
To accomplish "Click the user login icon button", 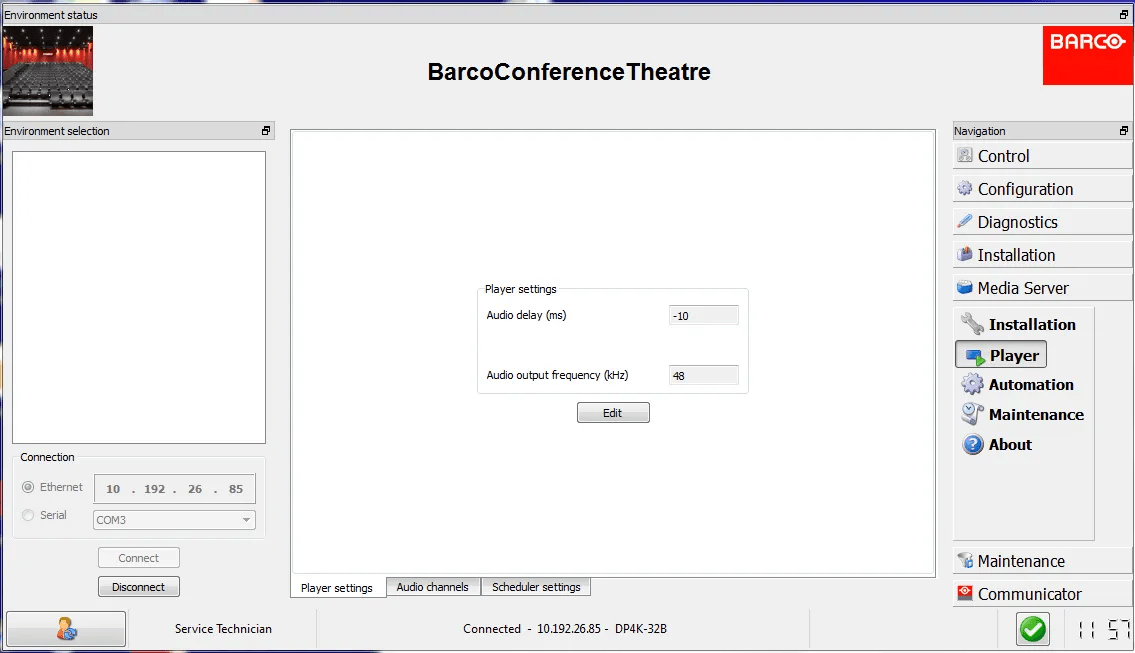I will [x=66, y=629].
